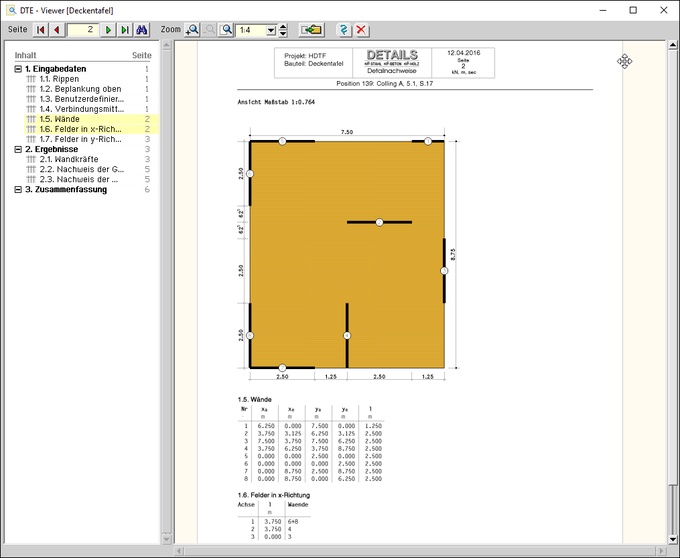Open search with the binoculars icon
Image resolution: width=680 pixels, height=558 pixels.
pos(142,30)
